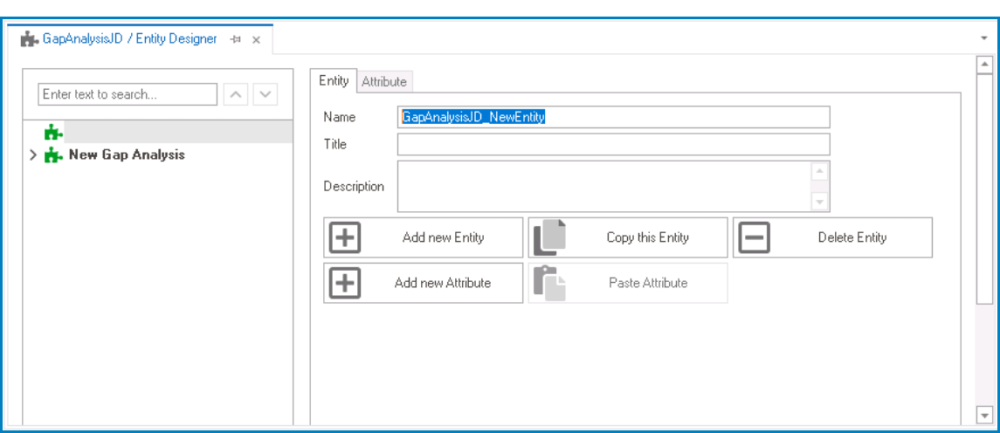Viewport: 1000px width, 433px height.
Task: Click the clipboard icon on Paste Attribute
Action: 549,283
